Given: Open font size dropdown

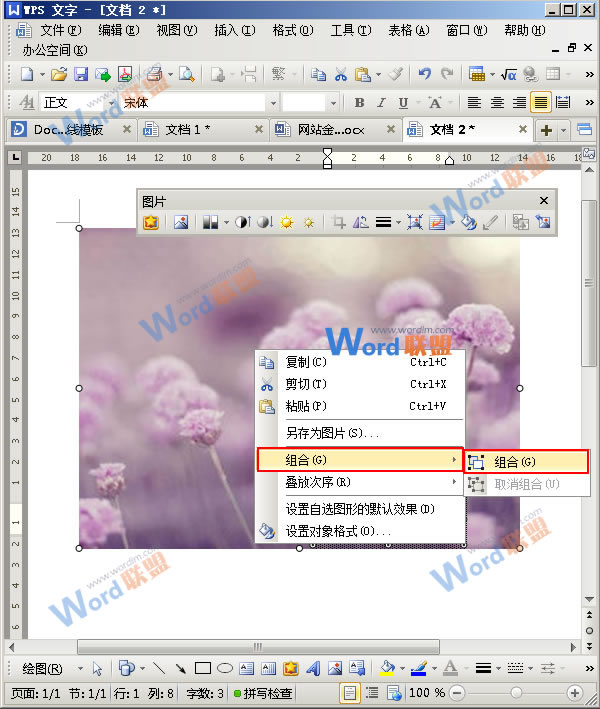Looking at the screenshot, I should coord(333,103).
